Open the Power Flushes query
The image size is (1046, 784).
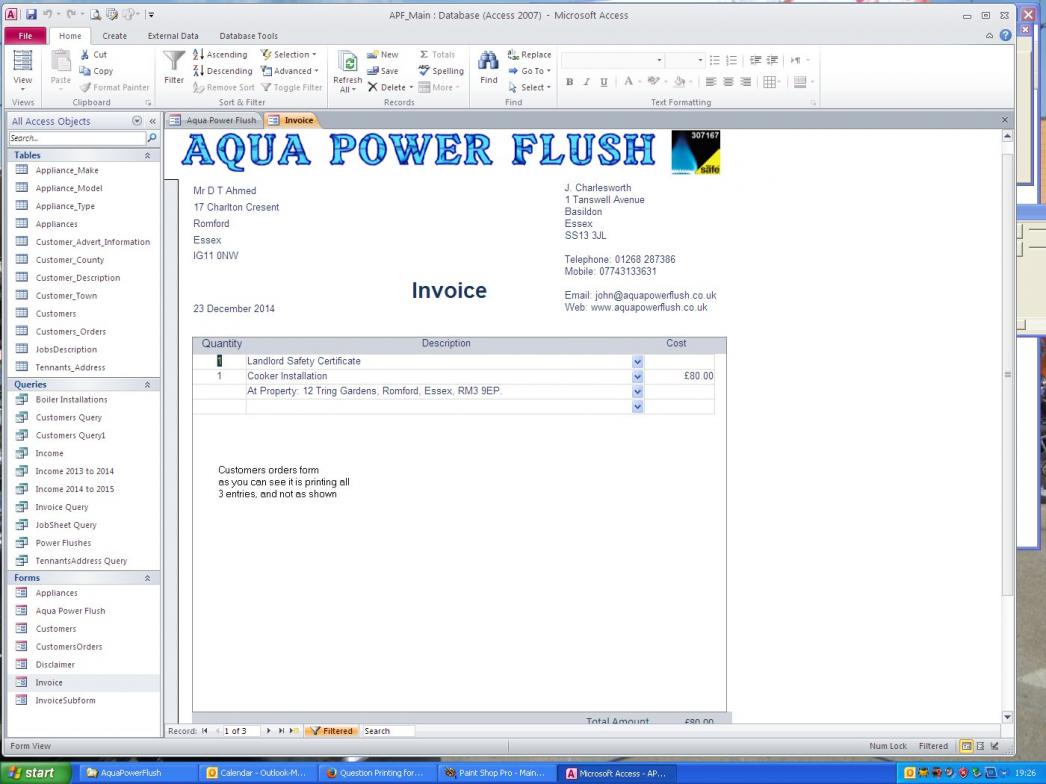63,543
